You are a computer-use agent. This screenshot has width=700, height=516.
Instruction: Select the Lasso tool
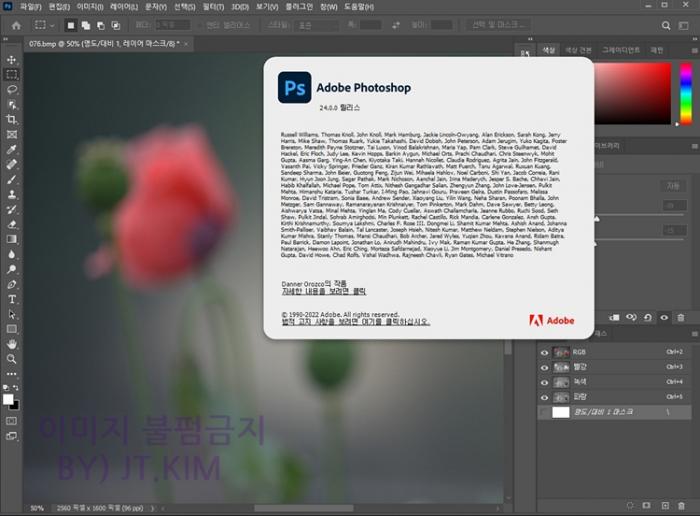click(x=12, y=89)
